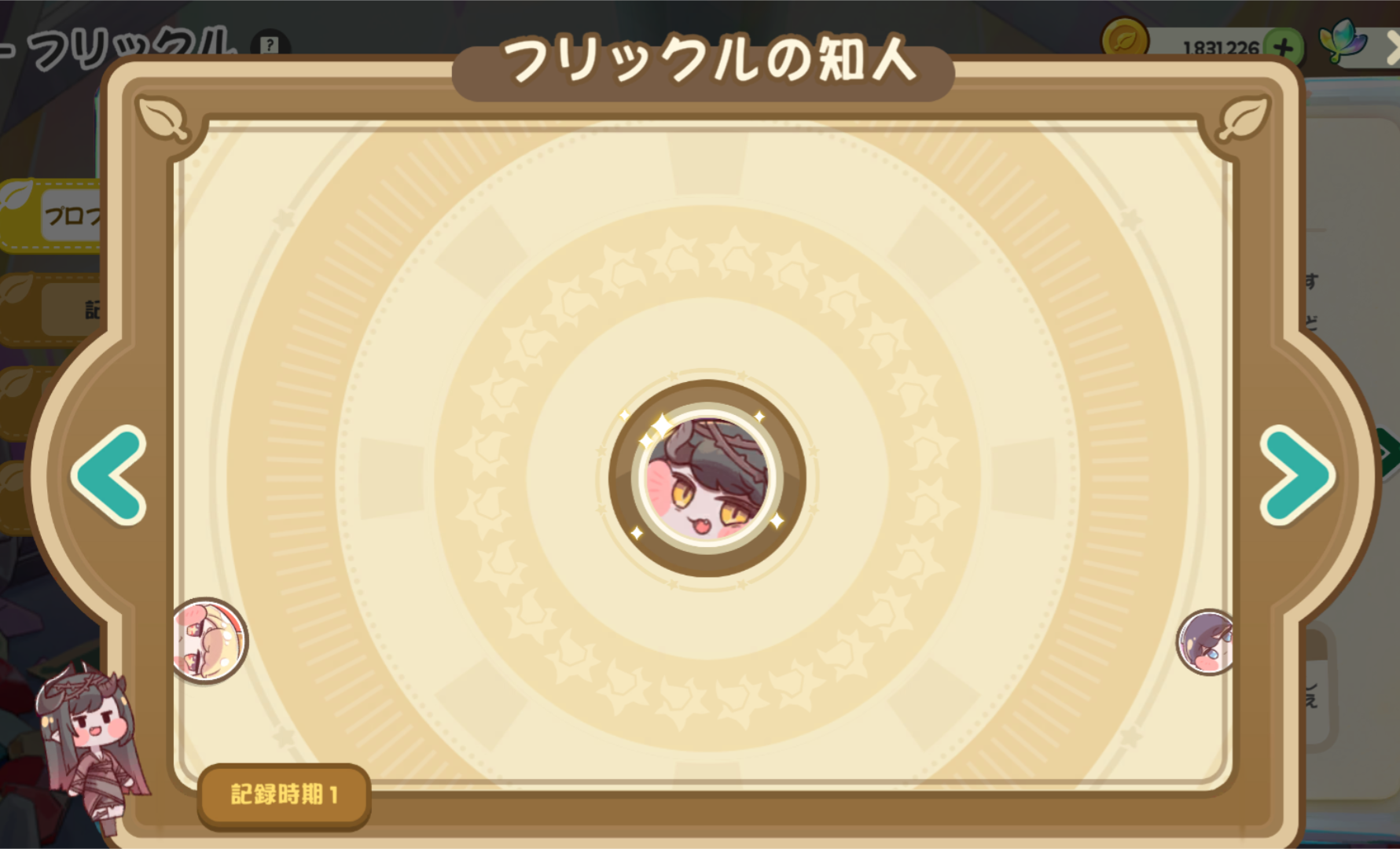Choose the blonde character portrait on left edge
Screen dimensions: 1400x849
(209, 641)
